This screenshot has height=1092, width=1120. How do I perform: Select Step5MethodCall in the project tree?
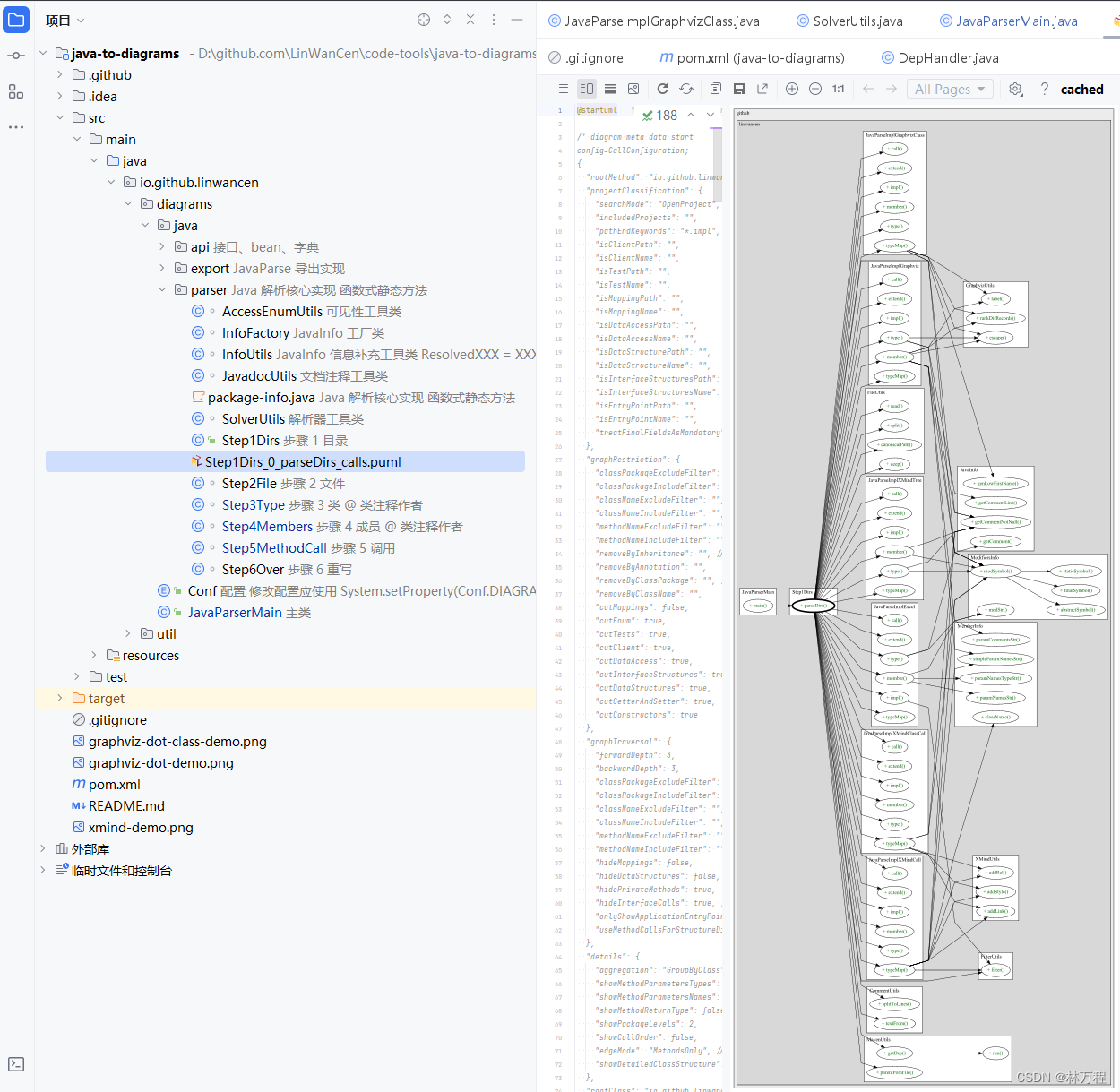(x=274, y=547)
